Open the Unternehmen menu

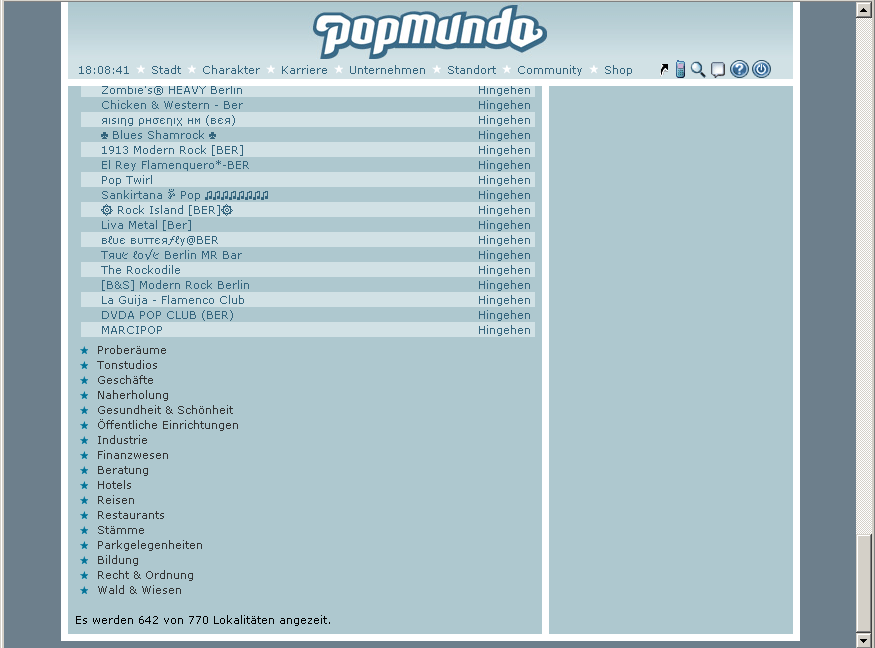tap(387, 70)
